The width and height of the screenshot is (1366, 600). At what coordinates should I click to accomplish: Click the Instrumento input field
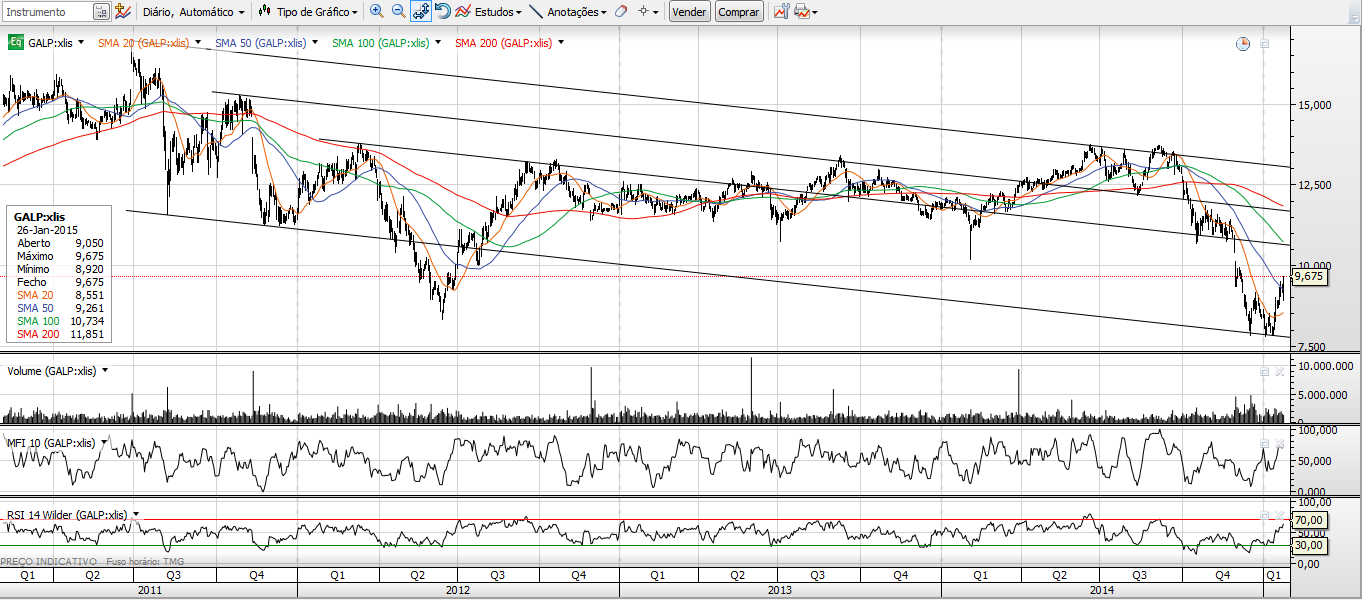tap(48, 12)
